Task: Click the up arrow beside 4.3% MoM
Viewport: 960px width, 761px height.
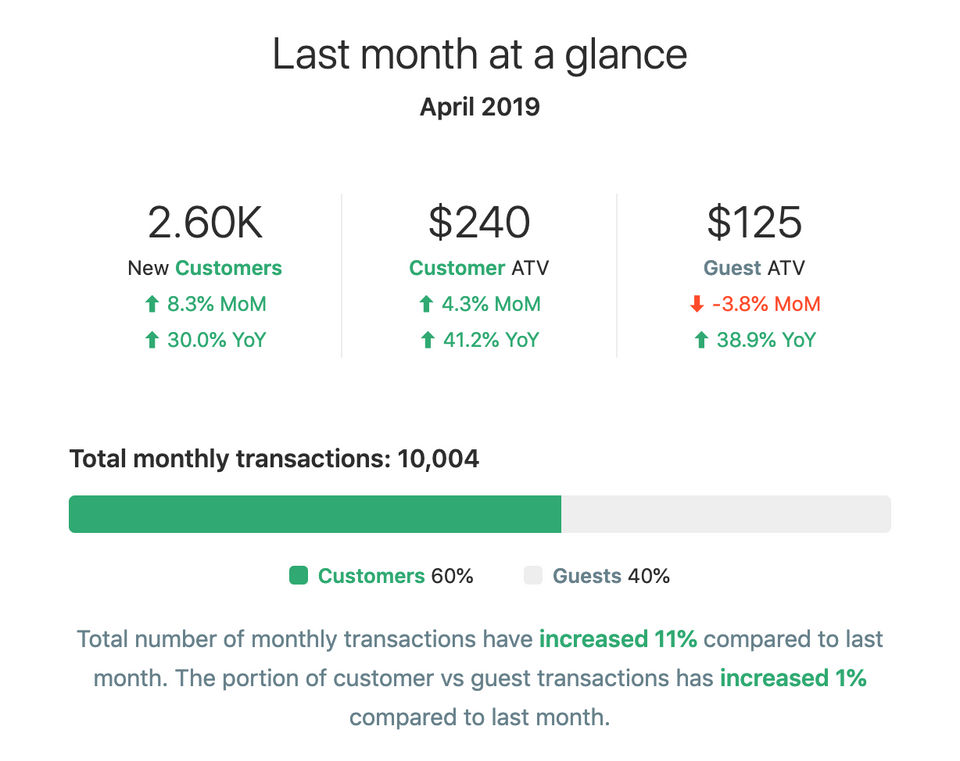Action: tap(426, 304)
